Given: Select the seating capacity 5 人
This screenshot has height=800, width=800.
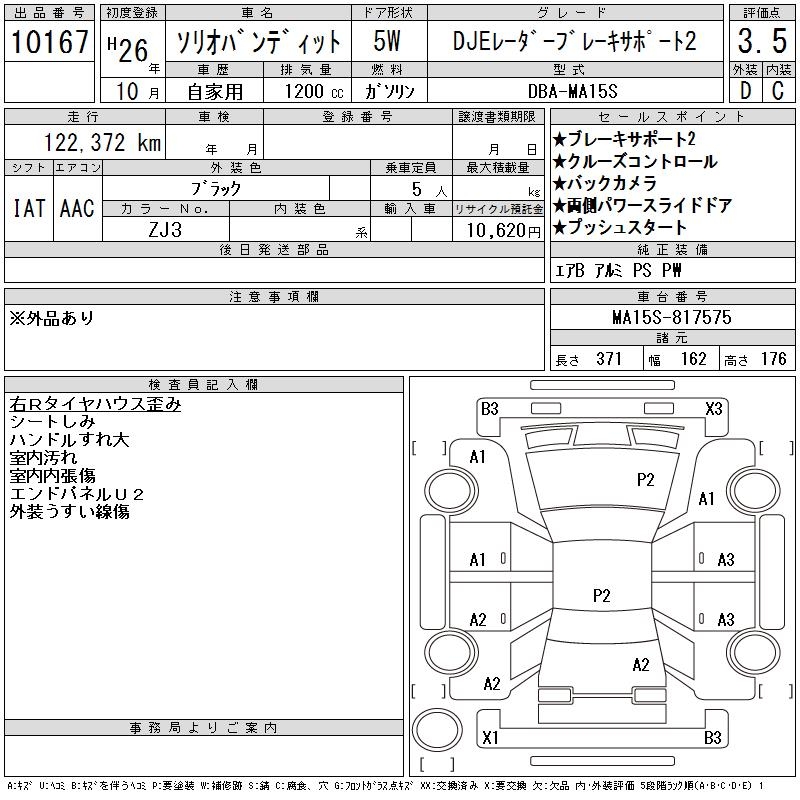Looking at the screenshot, I should [x=429, y=190].
